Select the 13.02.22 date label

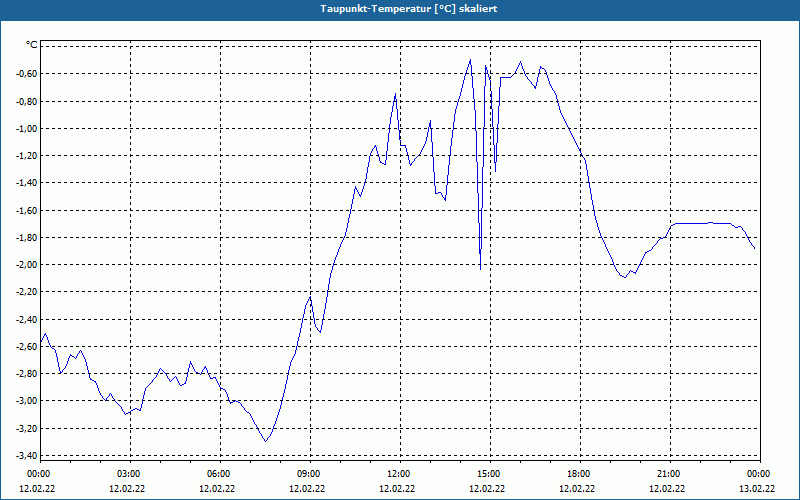[x=757, y=488]
